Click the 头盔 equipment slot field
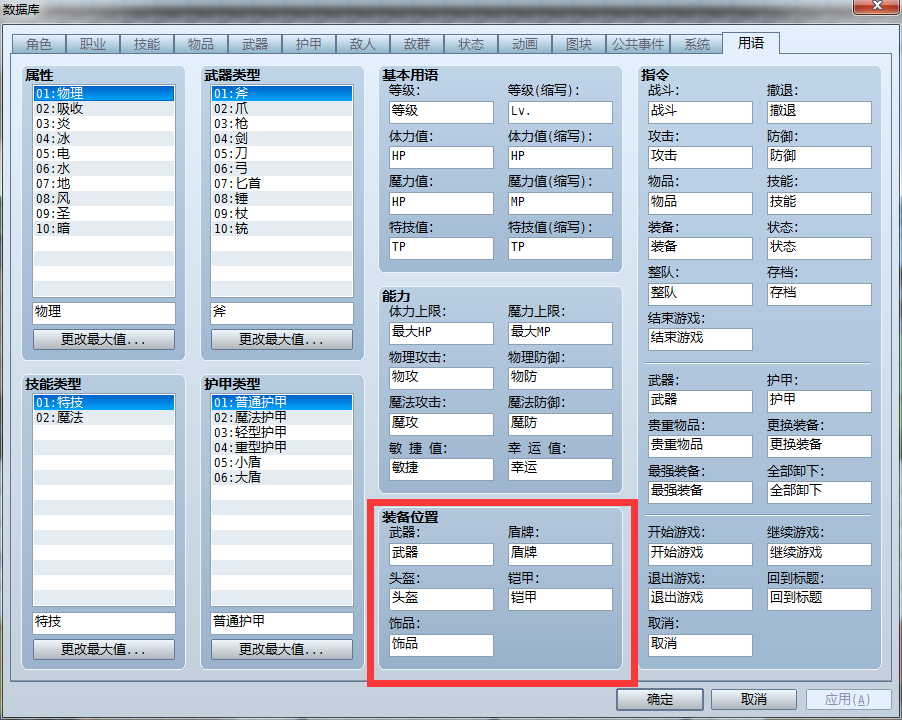The height and width of the screenshot is (720, 902). pos(441,599)
